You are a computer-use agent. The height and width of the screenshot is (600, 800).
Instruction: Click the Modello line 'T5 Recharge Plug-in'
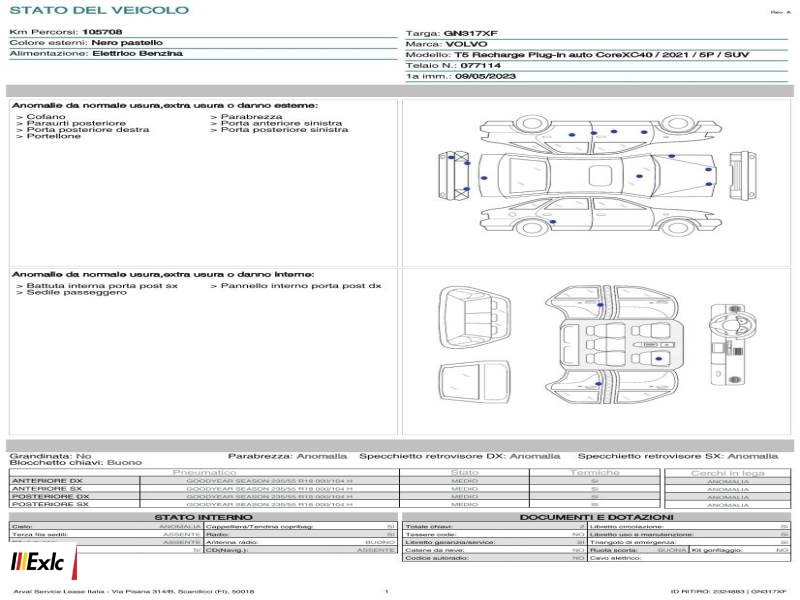point(602,55)
